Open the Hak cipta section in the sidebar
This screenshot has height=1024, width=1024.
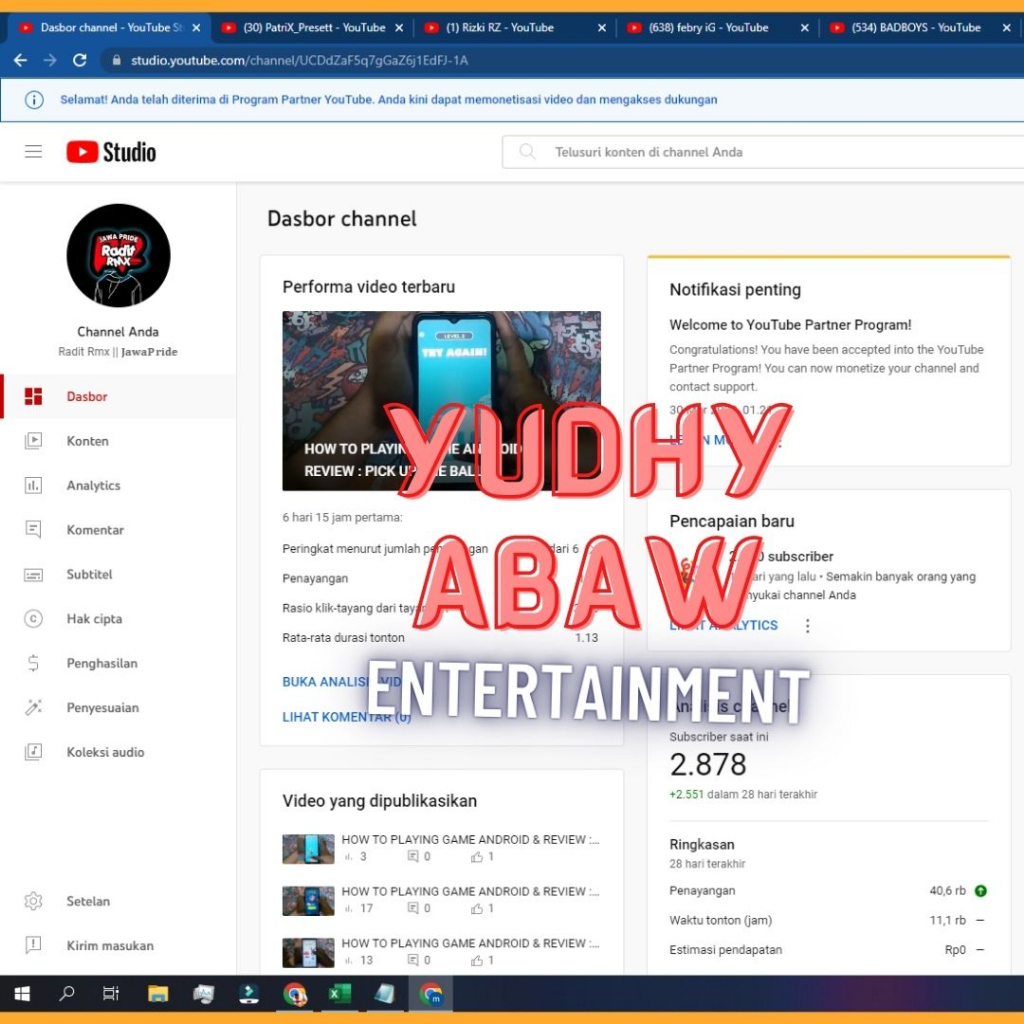point(93,618)
